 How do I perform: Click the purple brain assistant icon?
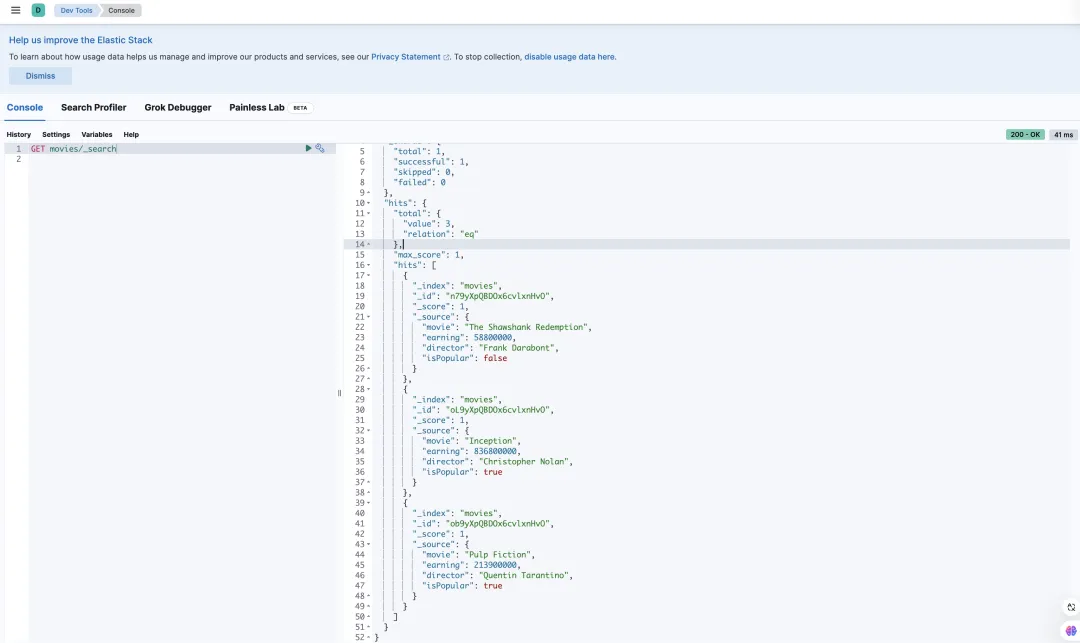click(x=1071, y=630)
